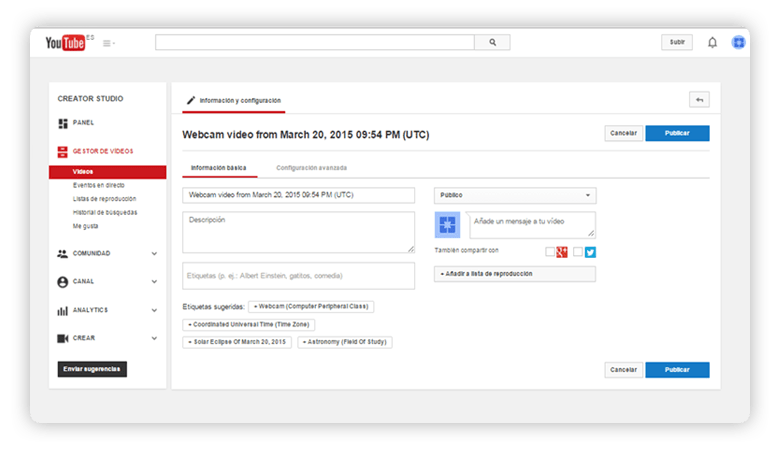780x450 pixels.
Task: Click the Descripción text area
Action: [298, 232]
